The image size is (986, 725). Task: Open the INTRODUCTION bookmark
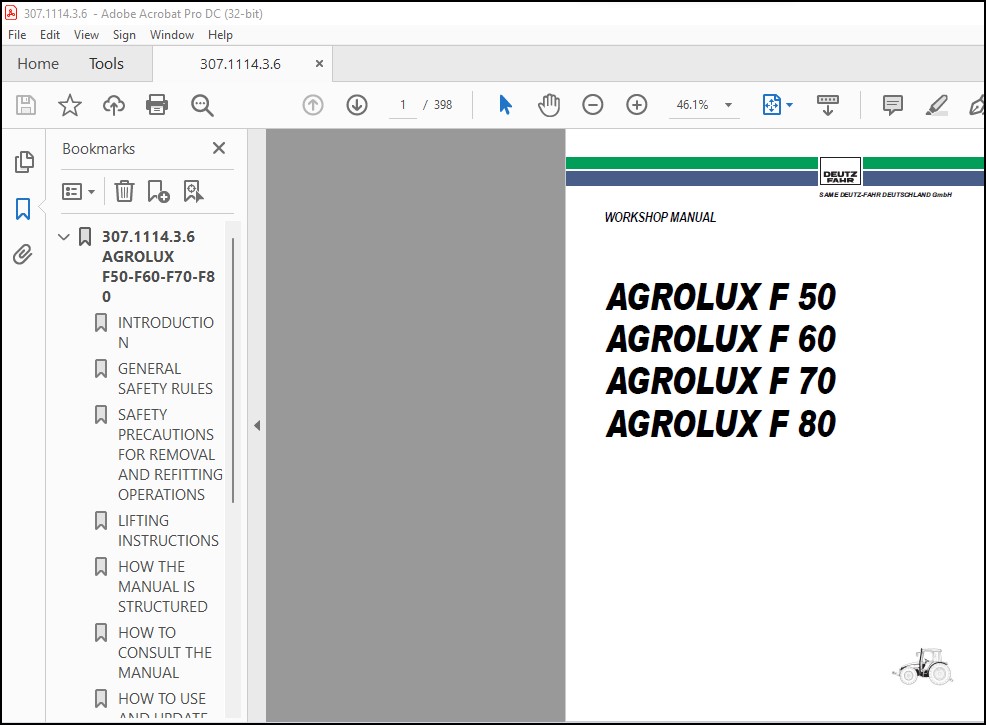(166, 333)
